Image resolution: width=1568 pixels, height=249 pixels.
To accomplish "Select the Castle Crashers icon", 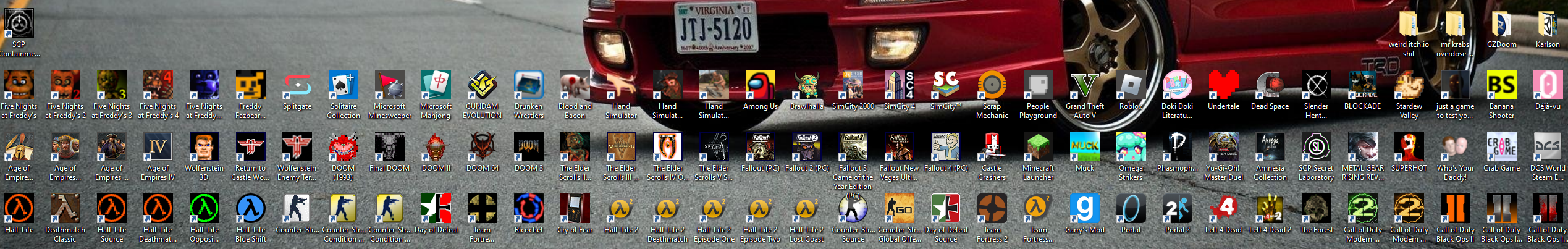I will 992,147.
